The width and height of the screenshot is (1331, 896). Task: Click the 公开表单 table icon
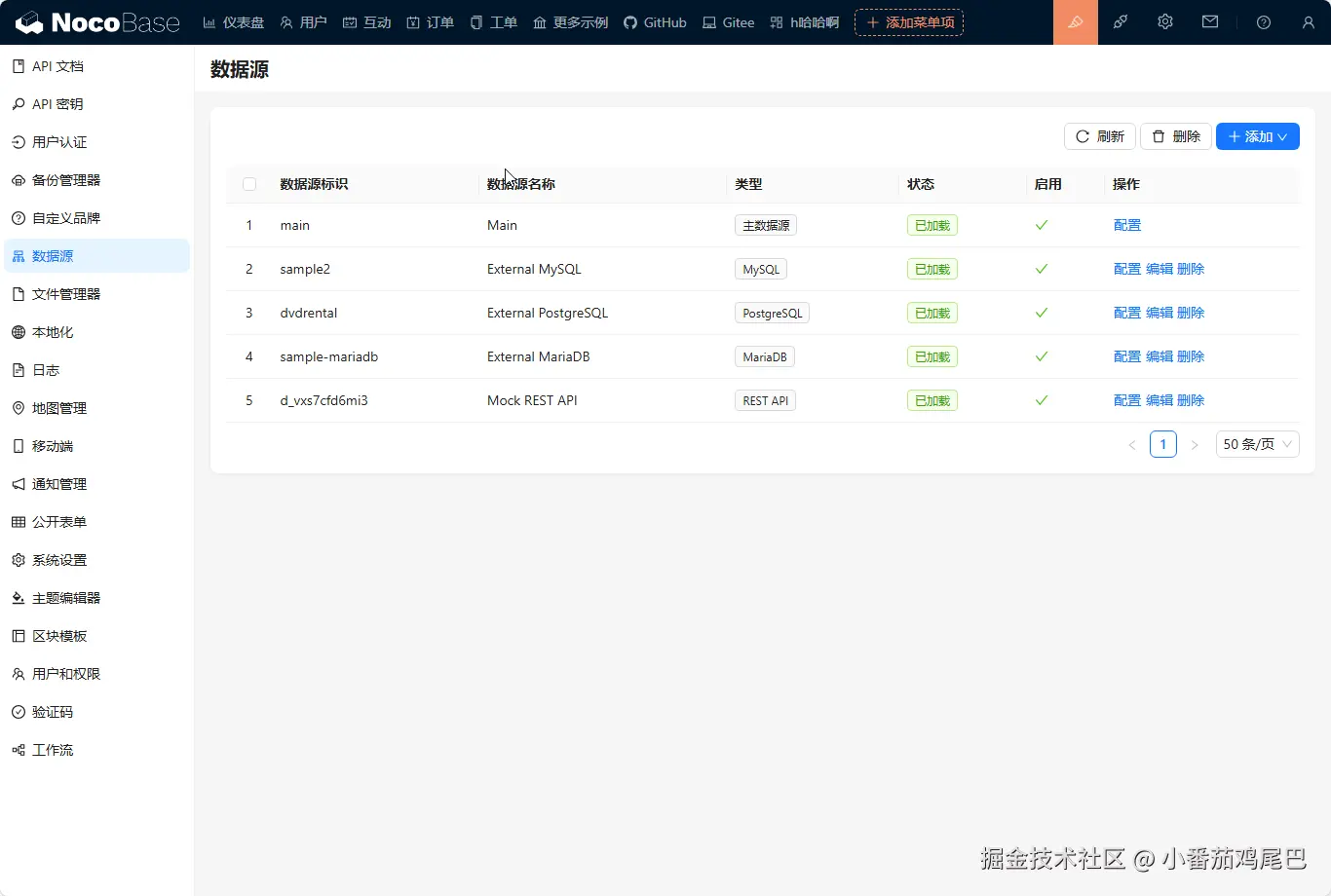pyautogui.click(x=19, y=522)
